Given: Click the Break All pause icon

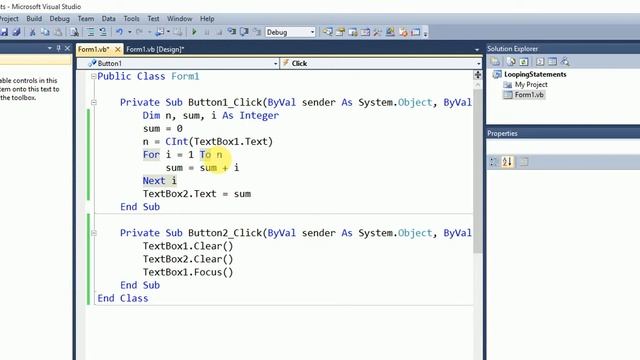Looking at the screenshot, I should click(x=207, y=32).
